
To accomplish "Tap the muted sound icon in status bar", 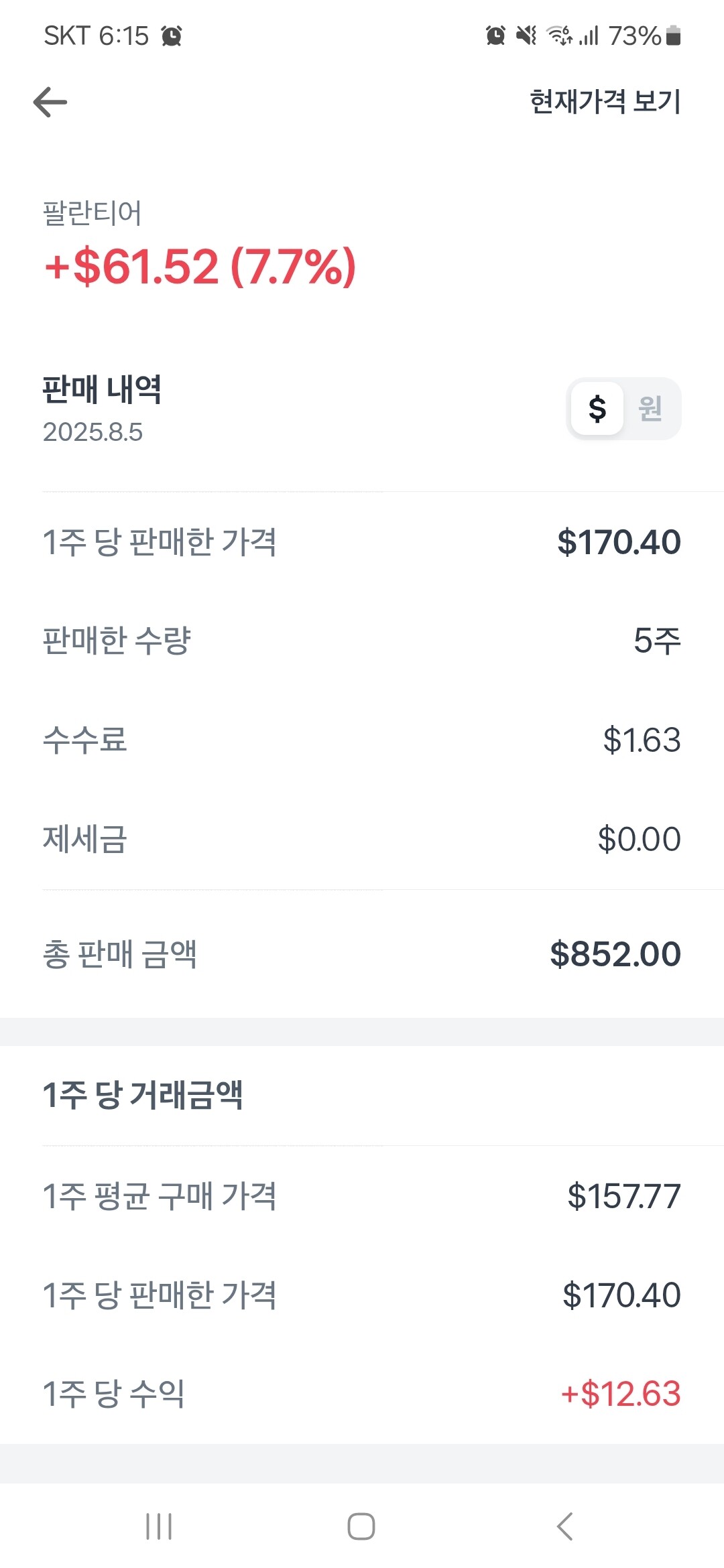I will (526, 36).
